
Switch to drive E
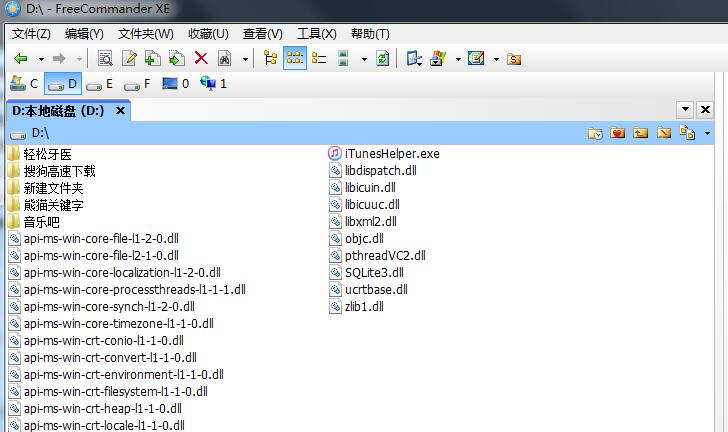pos(99,84)
